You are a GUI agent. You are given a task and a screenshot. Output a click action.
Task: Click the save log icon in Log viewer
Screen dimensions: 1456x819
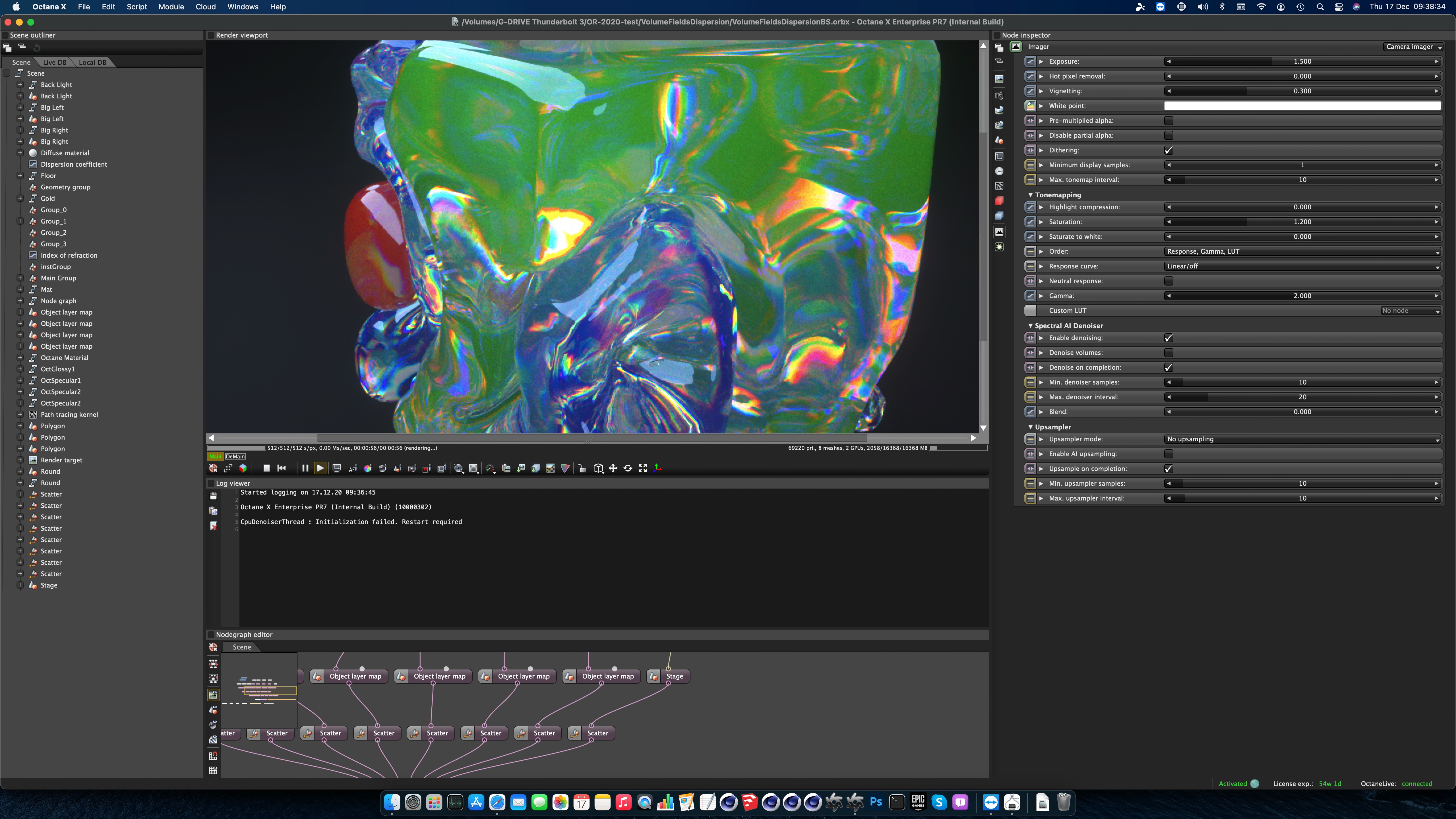pos(213,496)
